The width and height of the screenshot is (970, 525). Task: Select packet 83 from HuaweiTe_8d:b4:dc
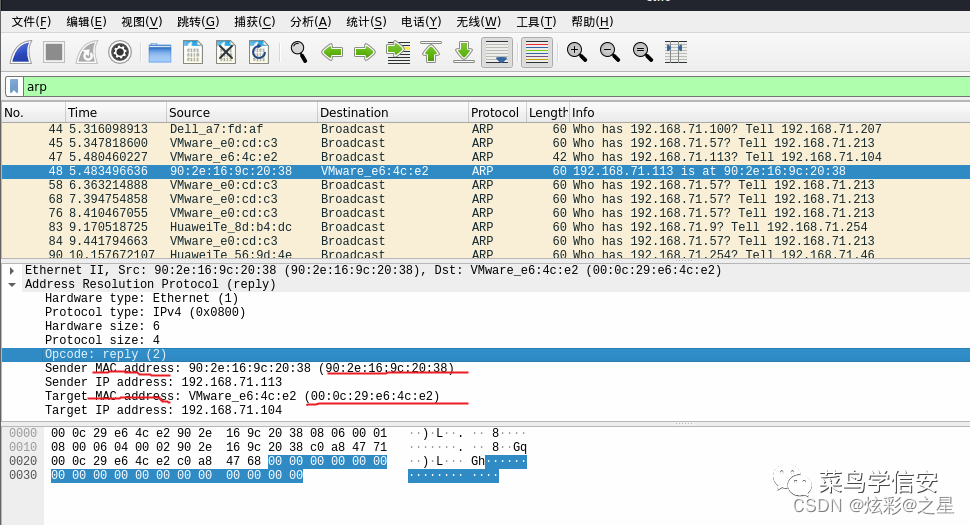pyautogui.click(x=486, y=227)
